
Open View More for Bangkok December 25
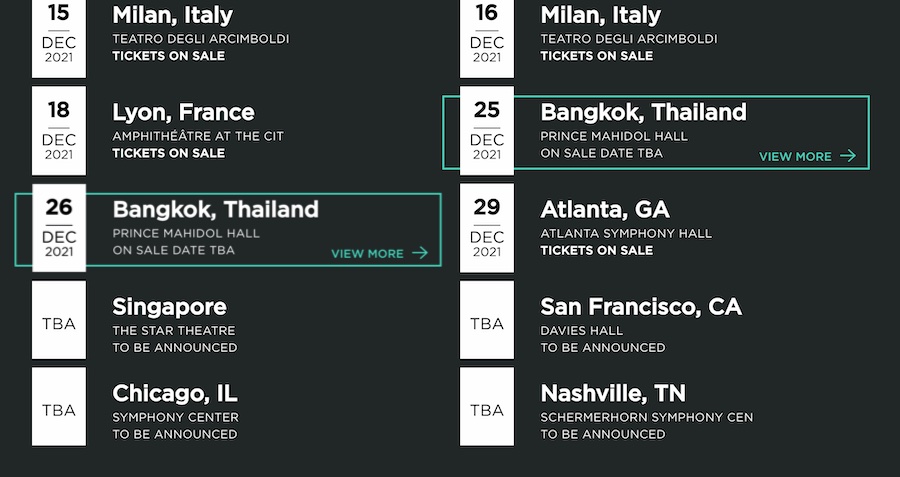[795, 156]
